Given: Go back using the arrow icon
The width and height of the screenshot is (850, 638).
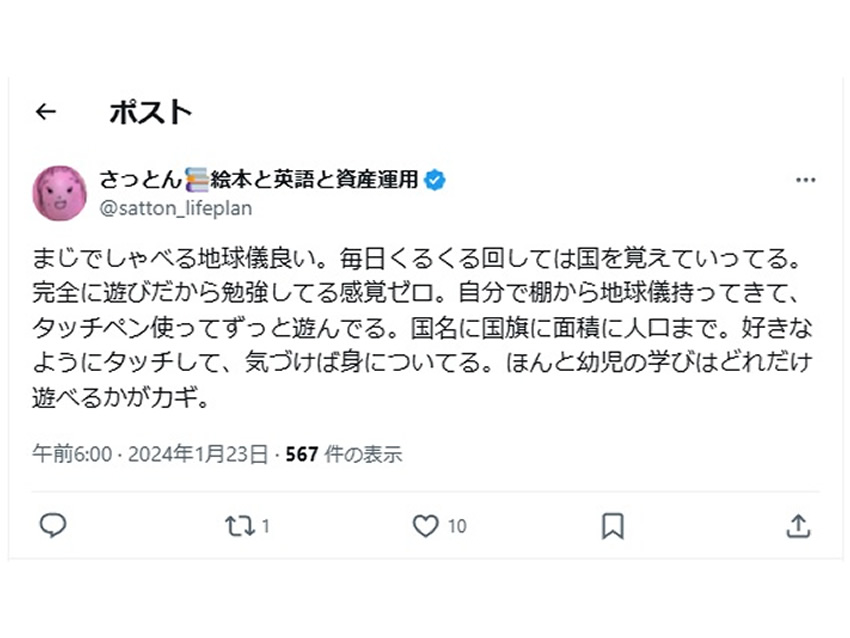Looking at the screenshot, I should coord(44,112).
